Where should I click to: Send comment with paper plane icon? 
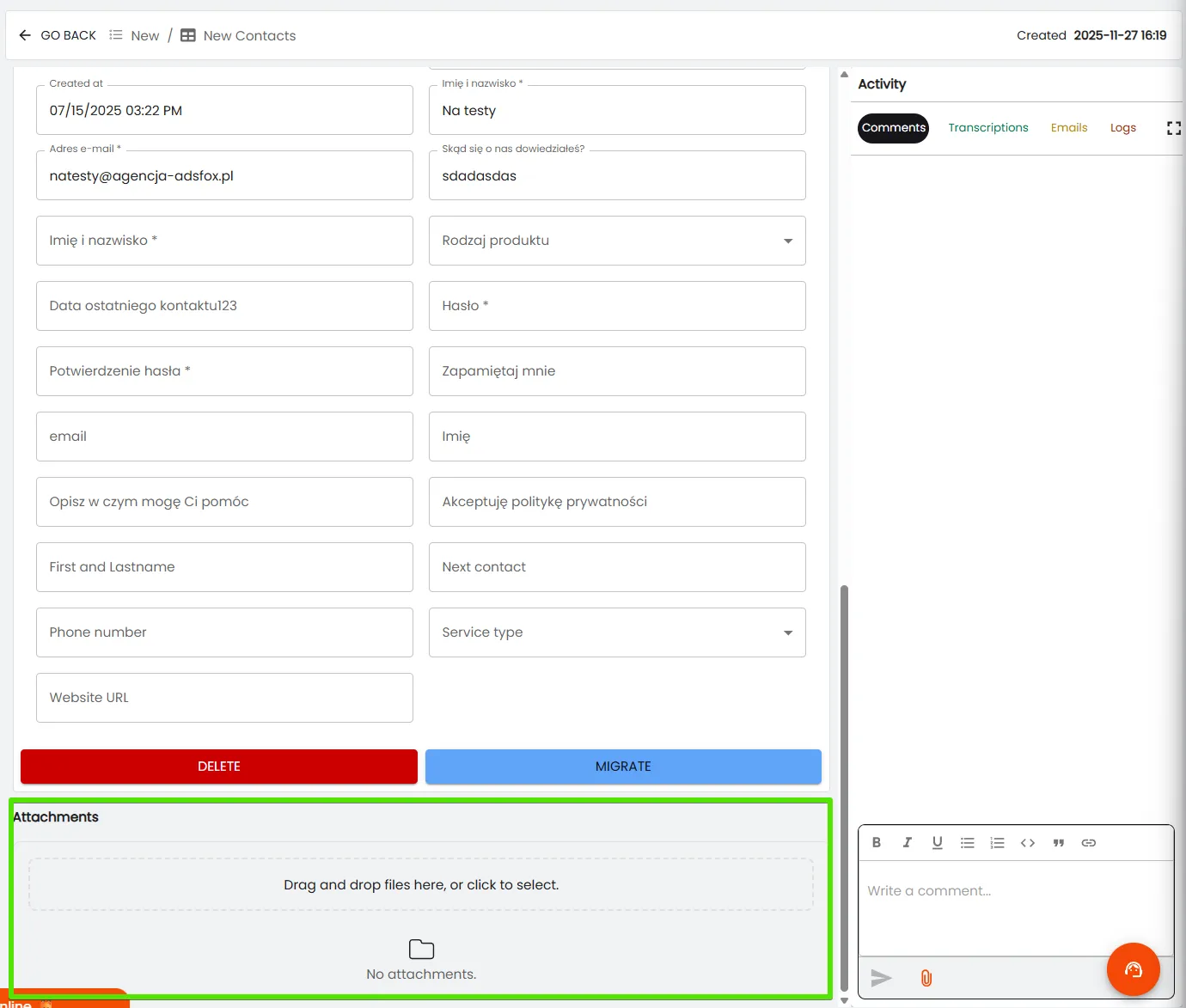click(x=881, y=978)
